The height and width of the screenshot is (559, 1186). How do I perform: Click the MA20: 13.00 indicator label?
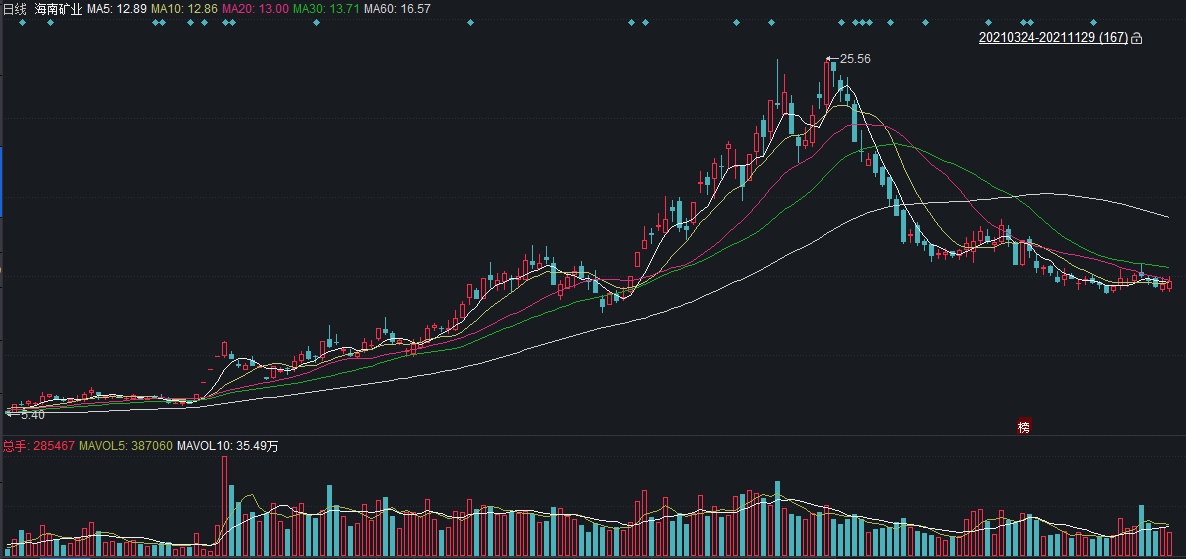click(x=255, y=9)
